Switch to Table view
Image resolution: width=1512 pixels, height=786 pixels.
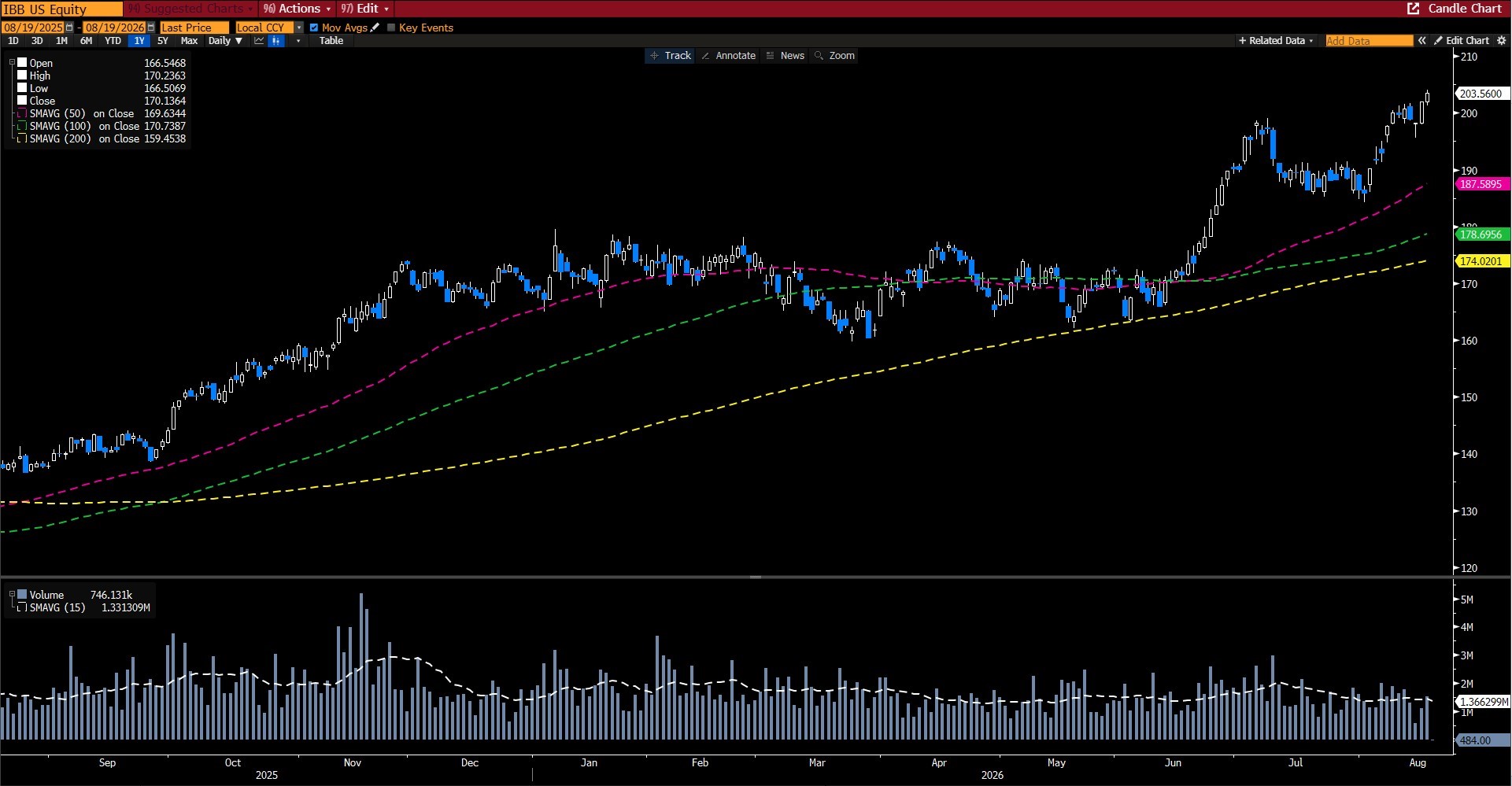tap(331, 41)
